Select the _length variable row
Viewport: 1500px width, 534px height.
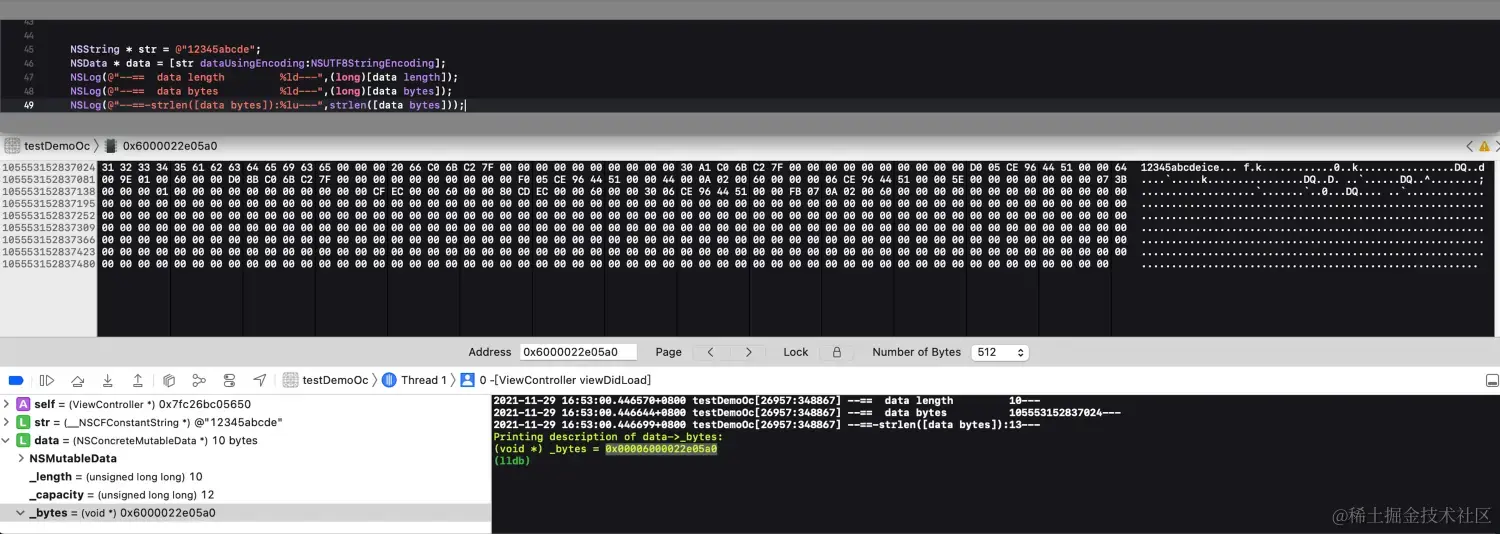[x=245, y=476]
